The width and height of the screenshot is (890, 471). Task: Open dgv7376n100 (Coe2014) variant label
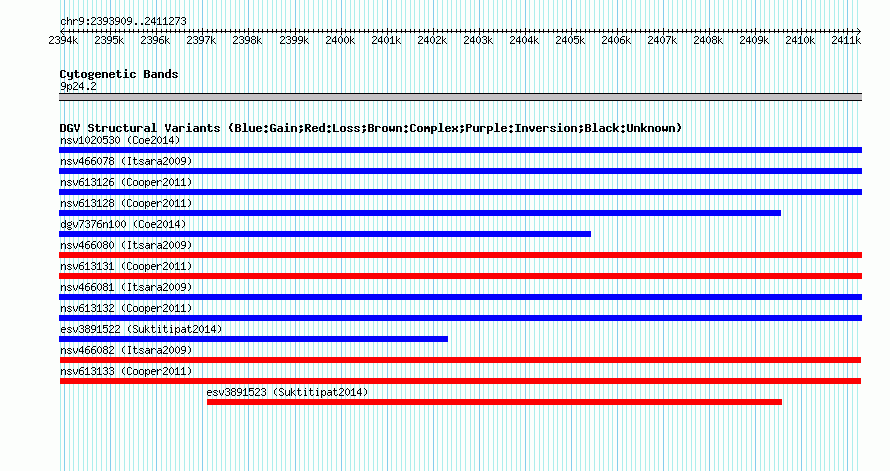tap(123, 224)
